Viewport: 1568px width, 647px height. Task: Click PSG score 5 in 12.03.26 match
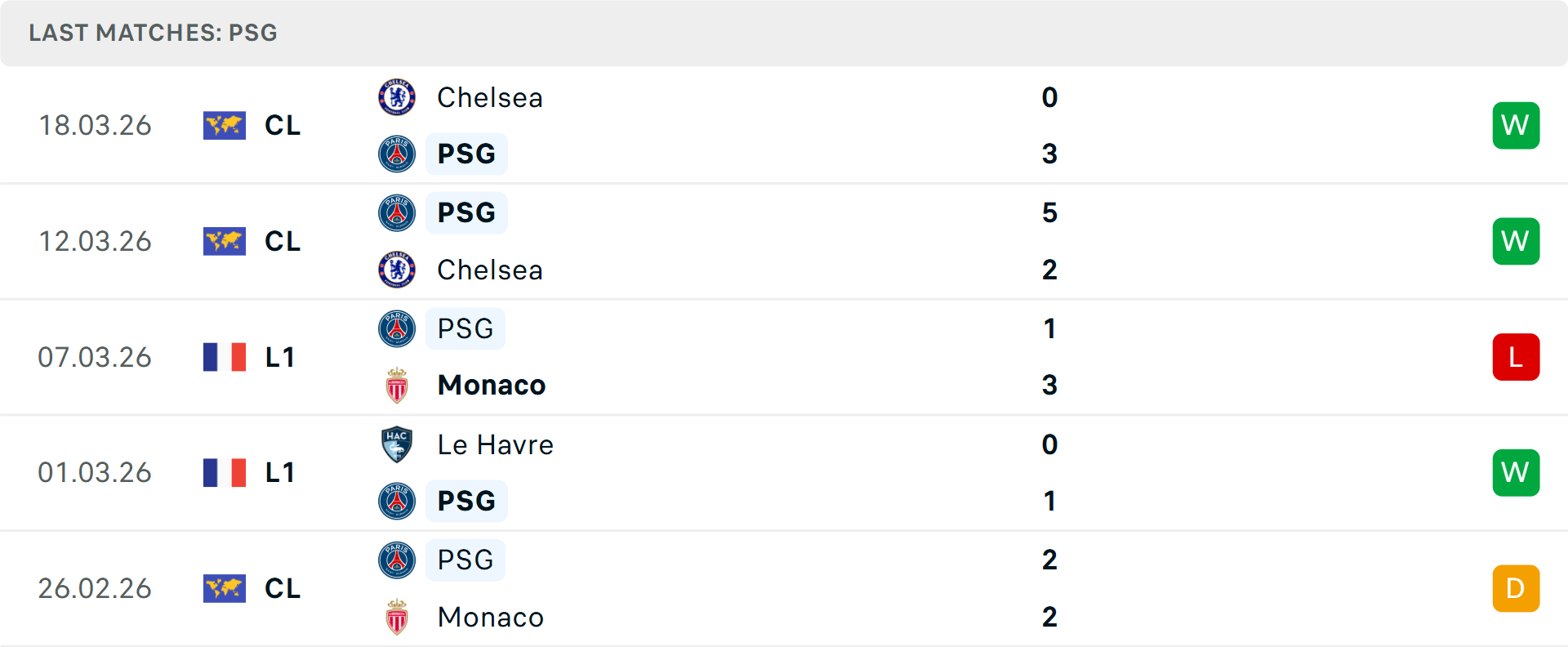click(1049, 212)
